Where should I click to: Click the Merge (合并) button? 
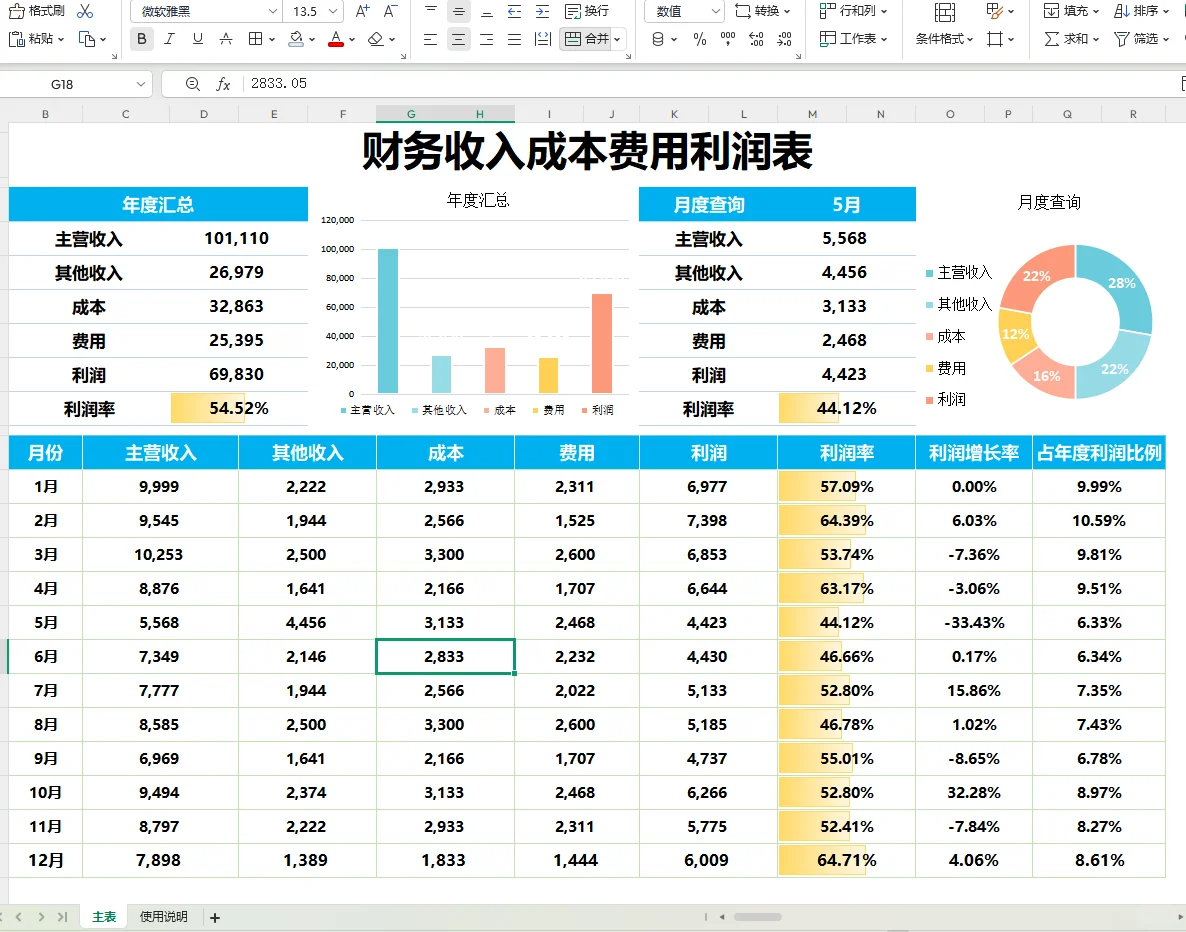click(x=586, y=39)
